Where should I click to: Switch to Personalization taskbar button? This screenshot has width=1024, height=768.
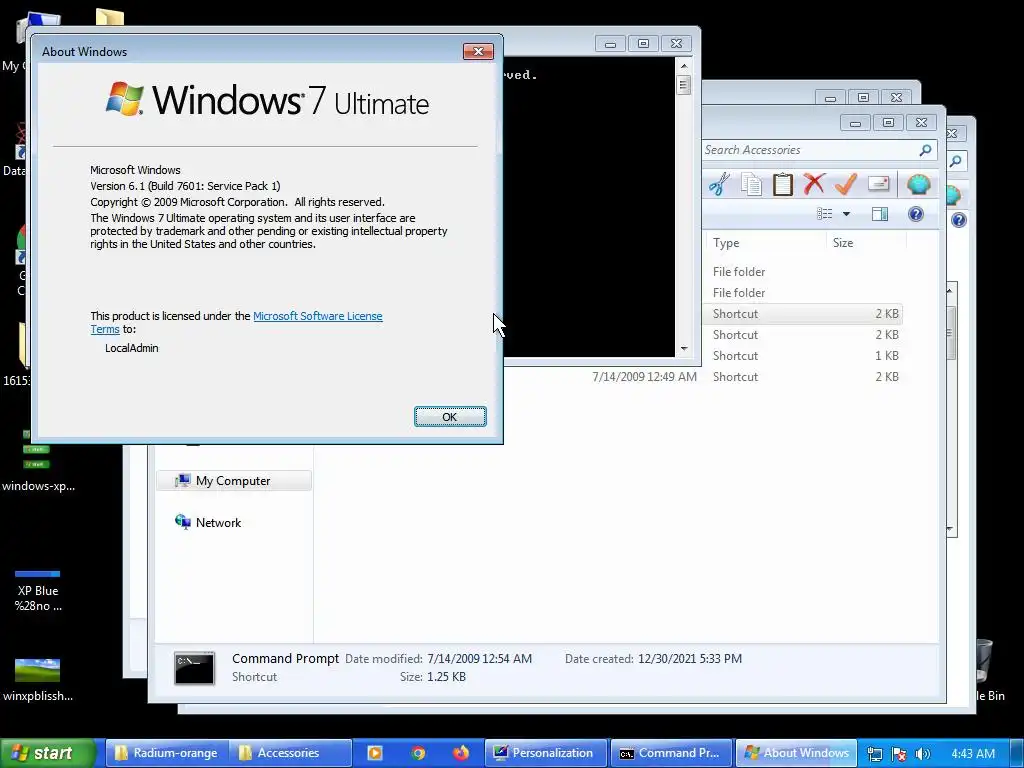coord(545,753)
